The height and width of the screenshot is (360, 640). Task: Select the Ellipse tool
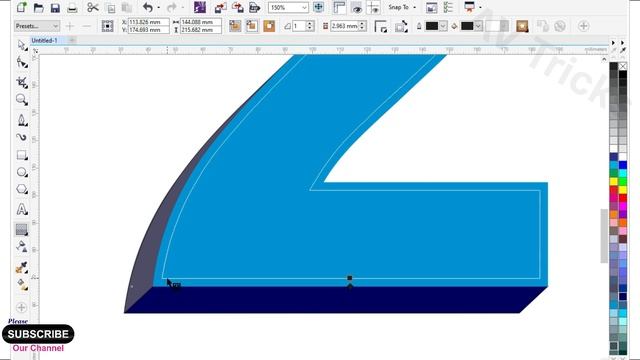click(x=22, y=172)
